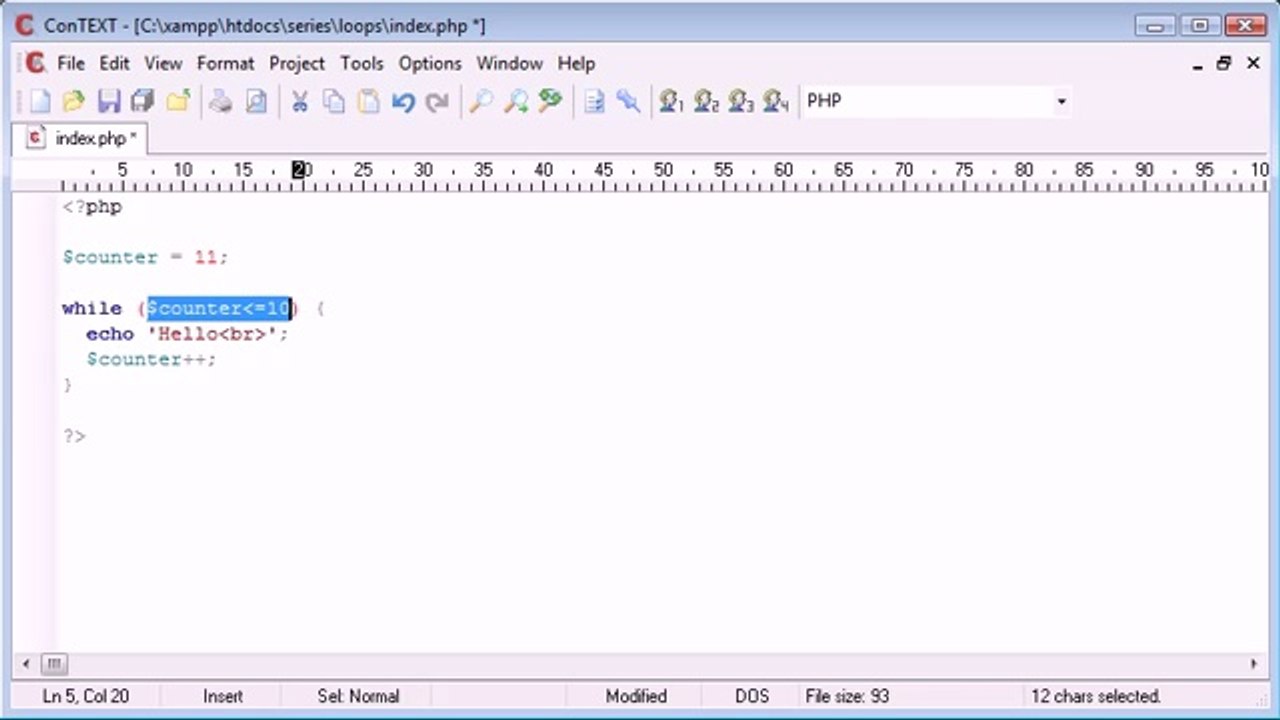Open the Format menu
The height and width of the screenshot is (720, 1280).
[x=225, y=63]
